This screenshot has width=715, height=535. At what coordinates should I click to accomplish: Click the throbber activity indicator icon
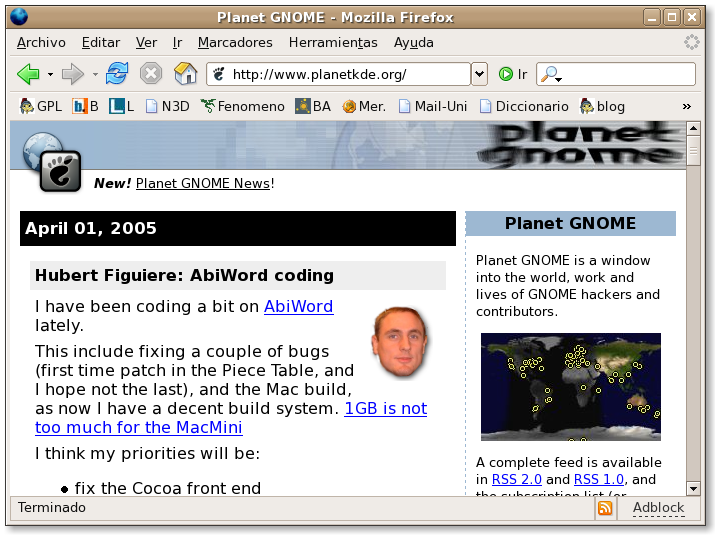(692, 42)
